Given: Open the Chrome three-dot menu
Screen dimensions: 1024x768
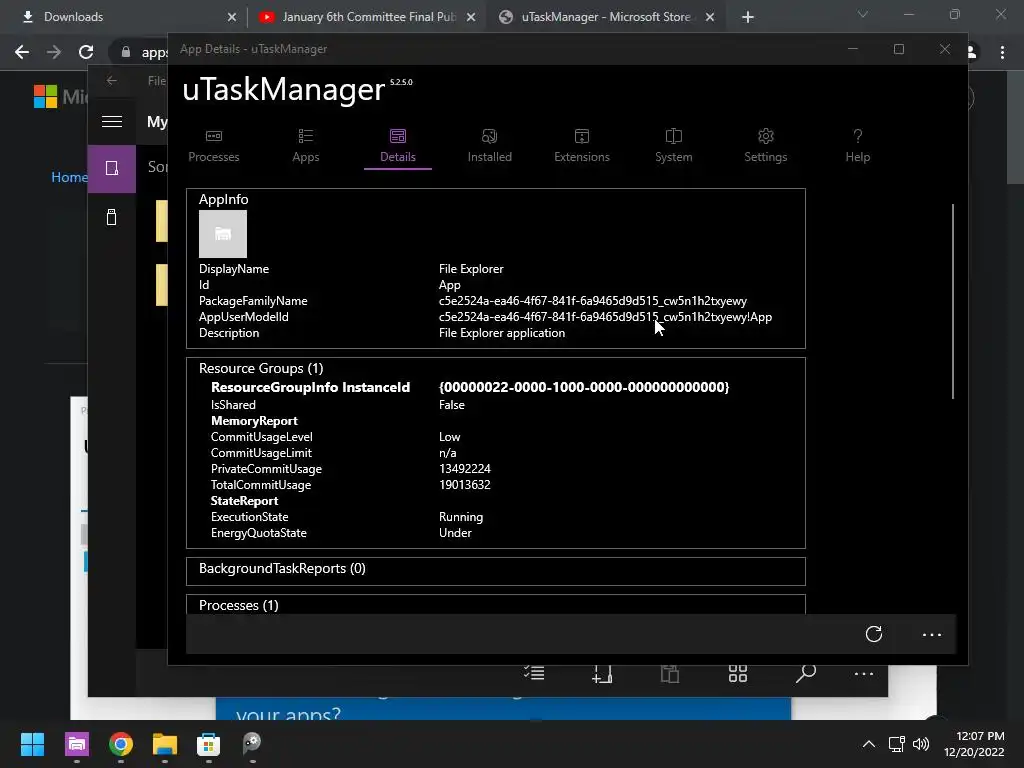Looking at the screenshot, I should point(1002,52).
